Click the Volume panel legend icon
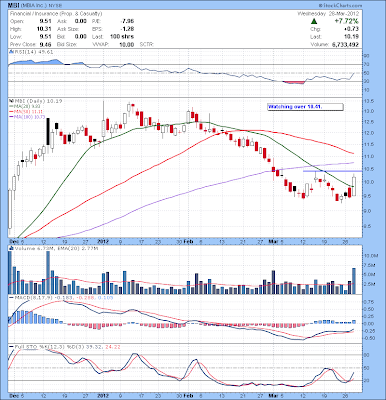Image resolution: width=386 pixels, height=400 pixels. (11, 248)
